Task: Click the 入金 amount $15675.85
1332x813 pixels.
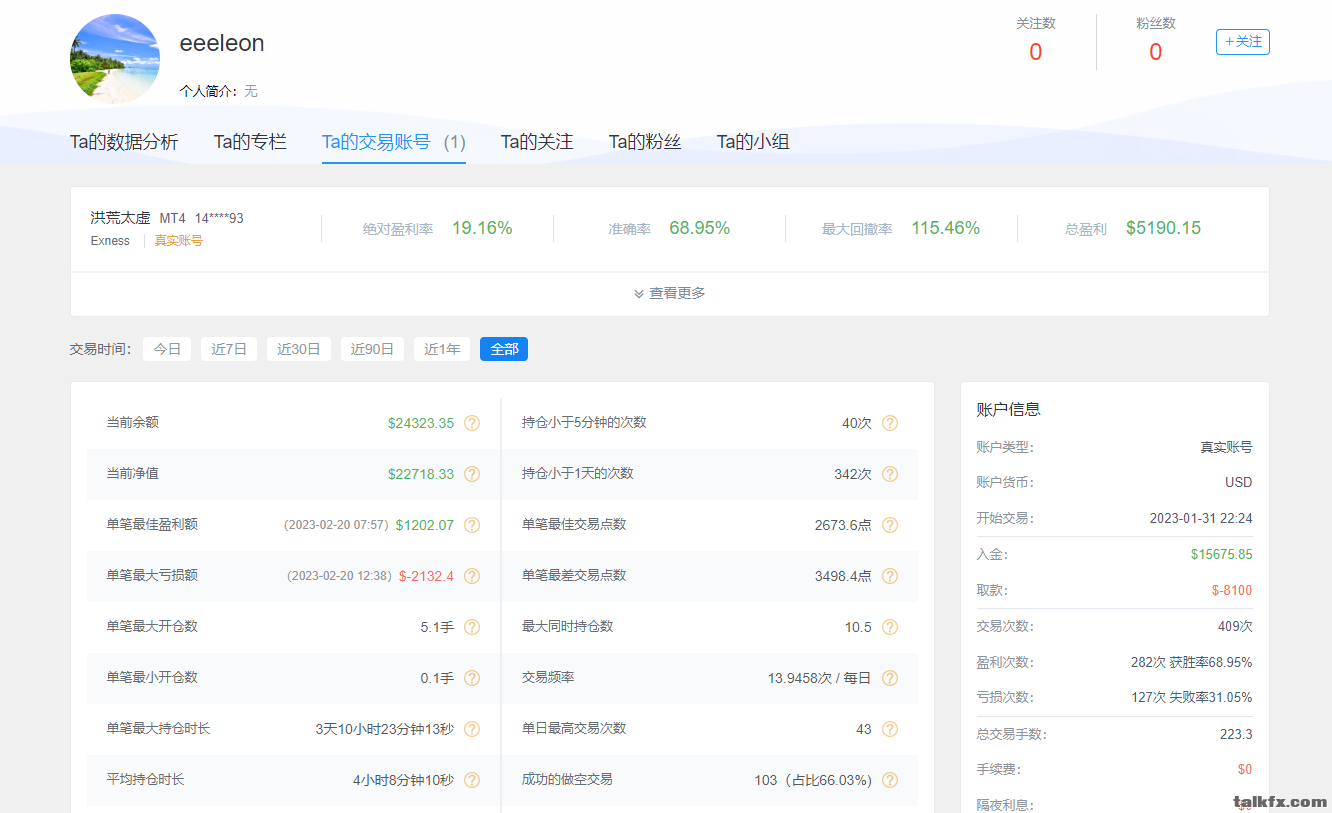Action: click(1222, 554)
